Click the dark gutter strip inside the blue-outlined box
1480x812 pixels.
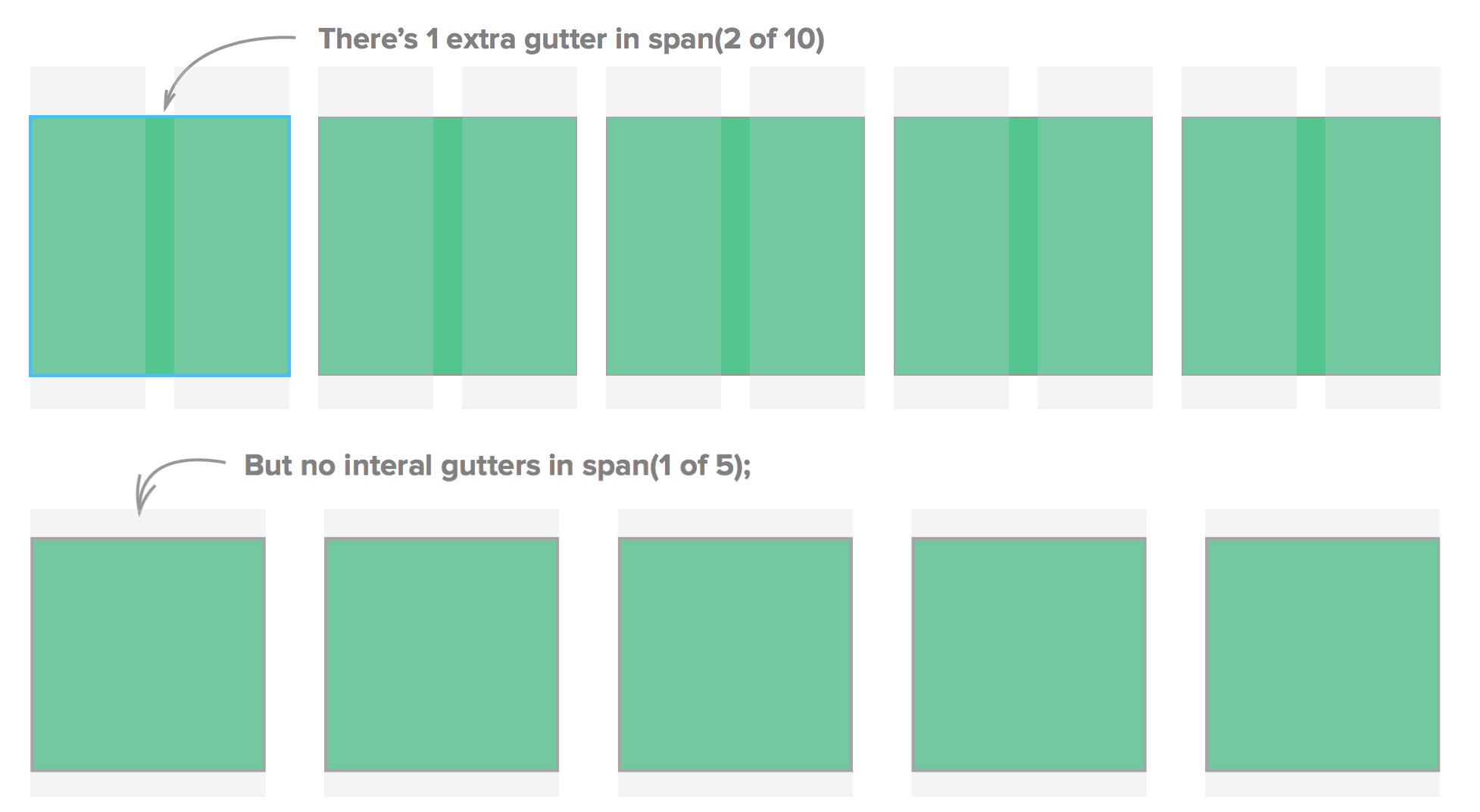coord(160,246)
